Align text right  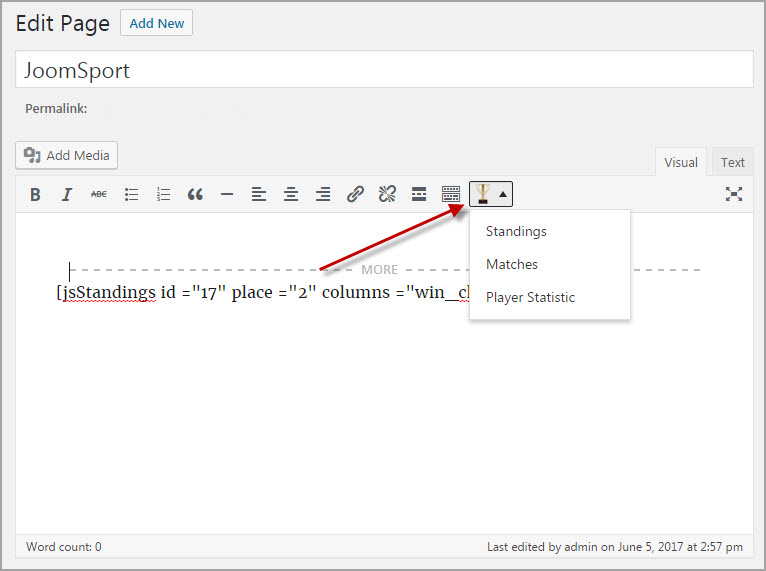(x=323, y=194)
